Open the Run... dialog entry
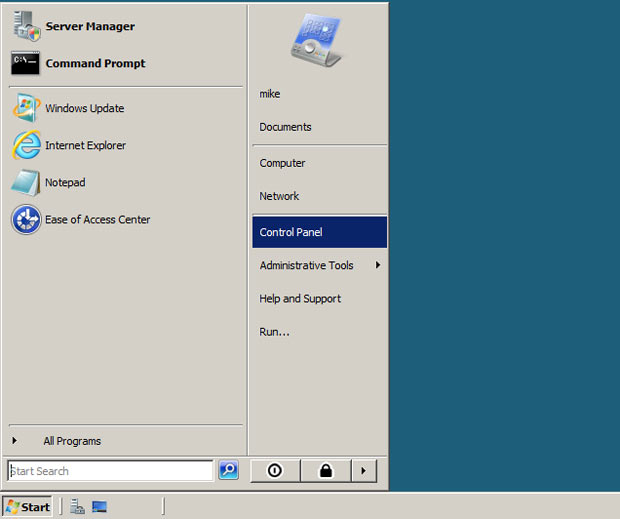620x519 pixels. [x=274, y=332]
